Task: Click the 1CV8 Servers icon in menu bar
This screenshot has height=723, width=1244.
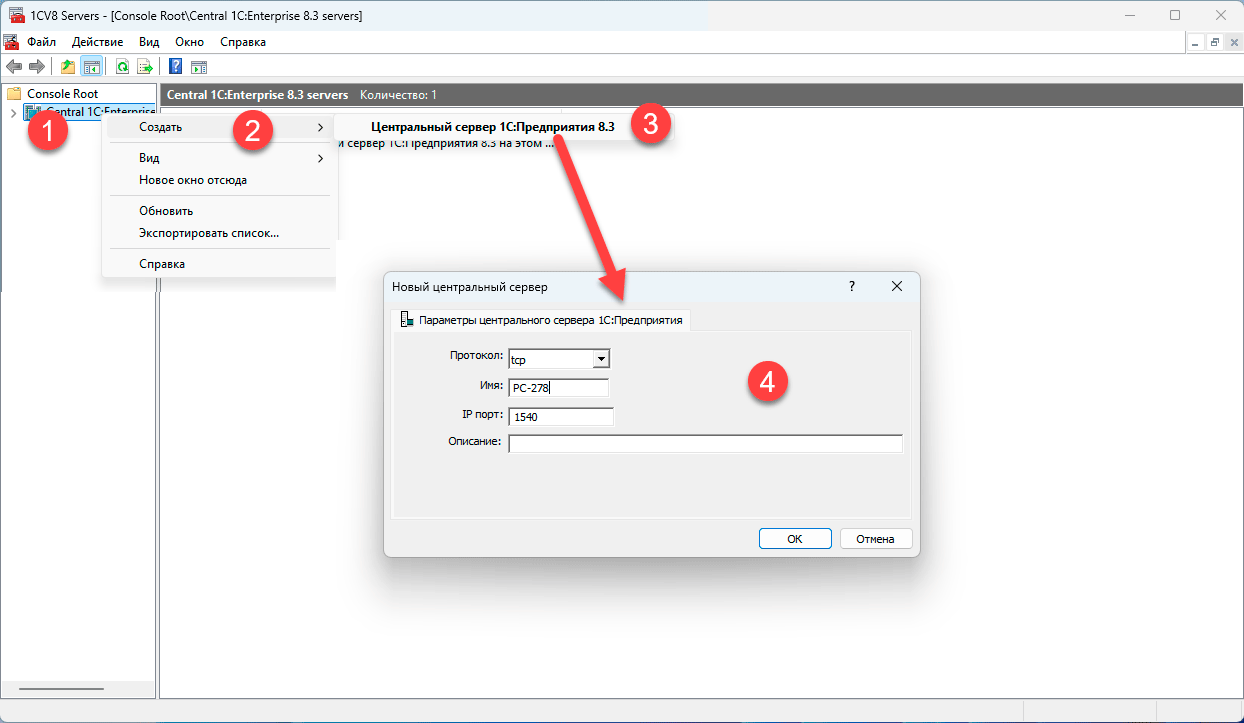Action: click(x=12, y=42)
